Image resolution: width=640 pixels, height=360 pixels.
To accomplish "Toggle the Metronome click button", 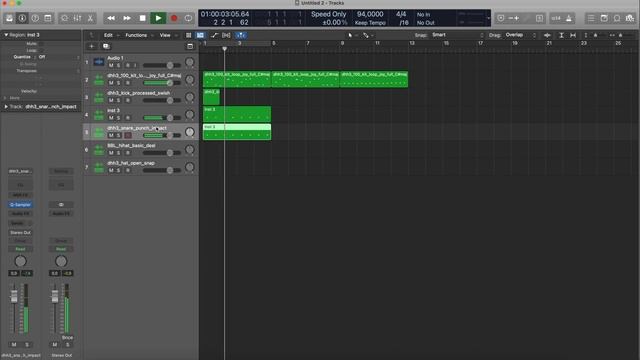I will [569, 18].
